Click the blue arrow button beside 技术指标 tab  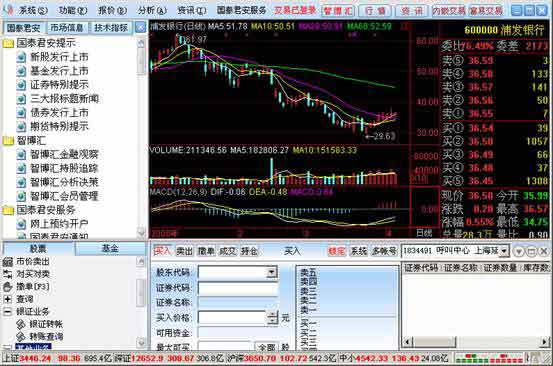[x=140, y=28]
